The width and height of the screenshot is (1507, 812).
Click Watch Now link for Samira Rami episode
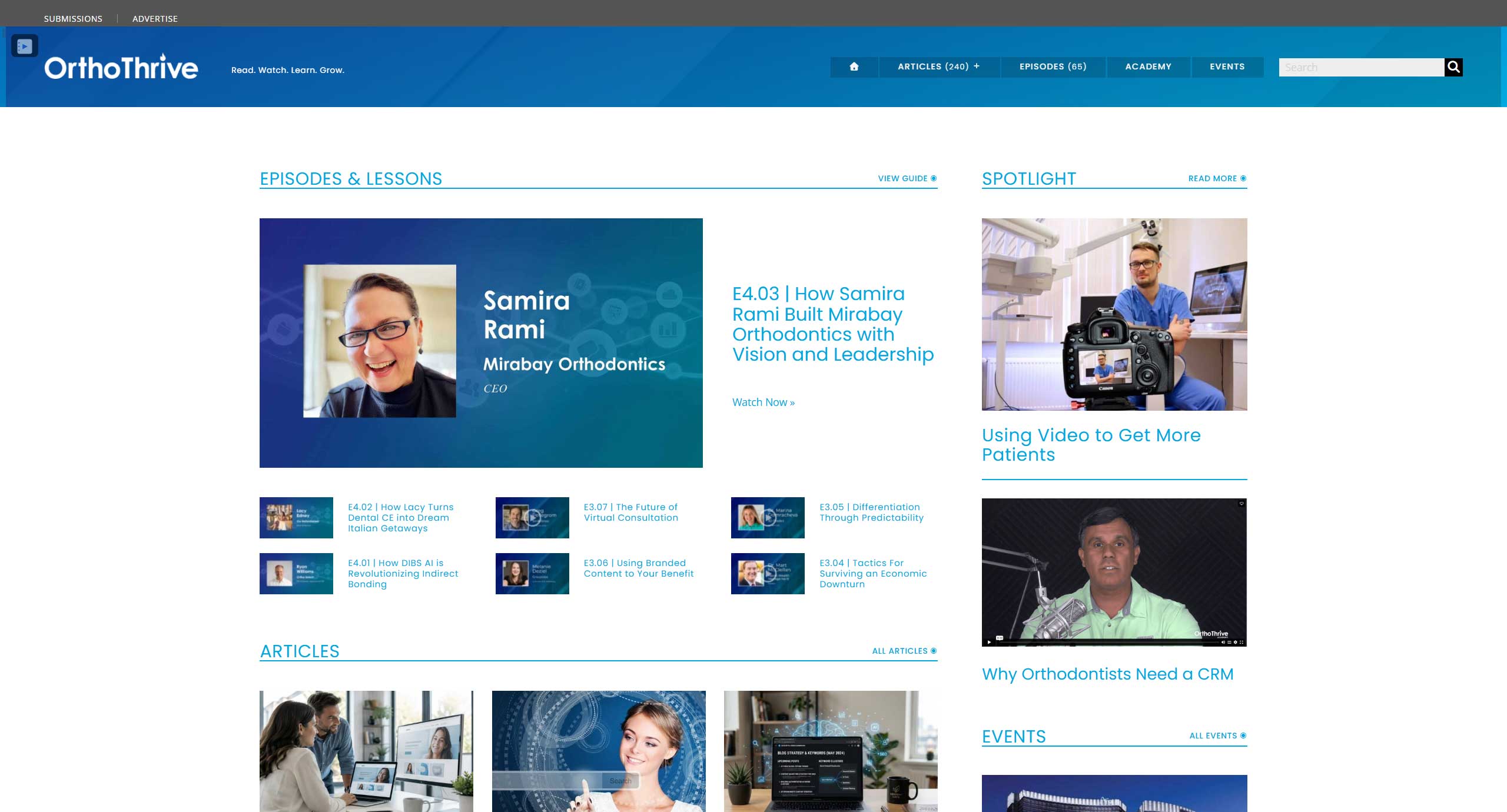pos(764,402)
